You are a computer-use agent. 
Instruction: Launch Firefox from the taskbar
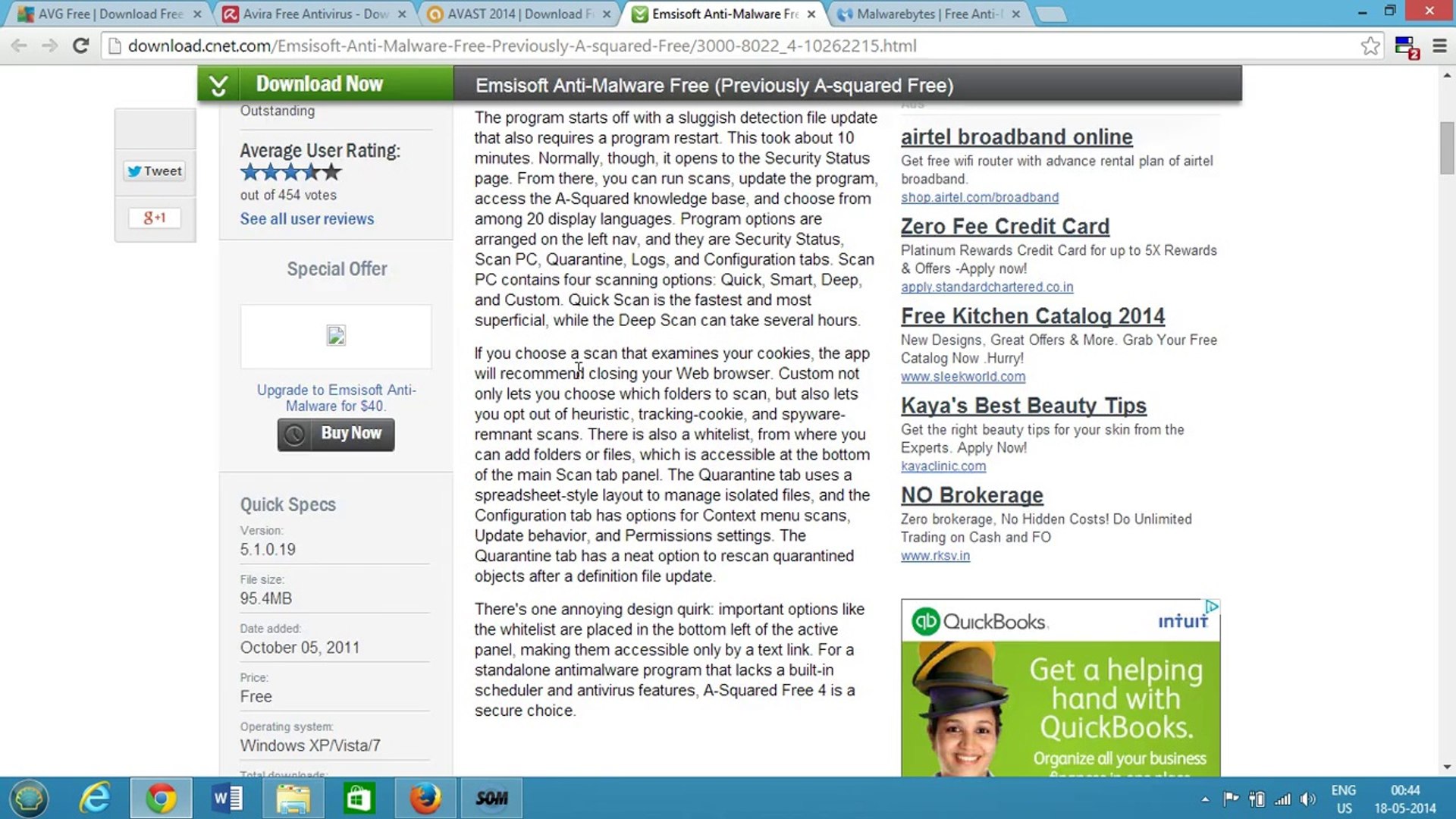point(425,798)
